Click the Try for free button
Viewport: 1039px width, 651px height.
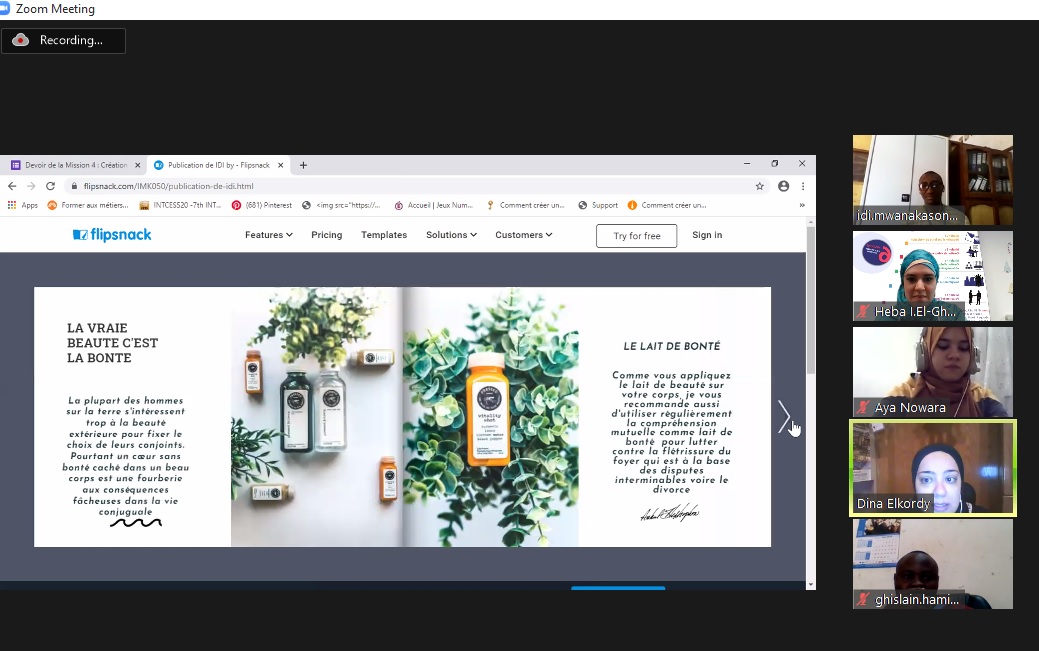tap(636, 236)
